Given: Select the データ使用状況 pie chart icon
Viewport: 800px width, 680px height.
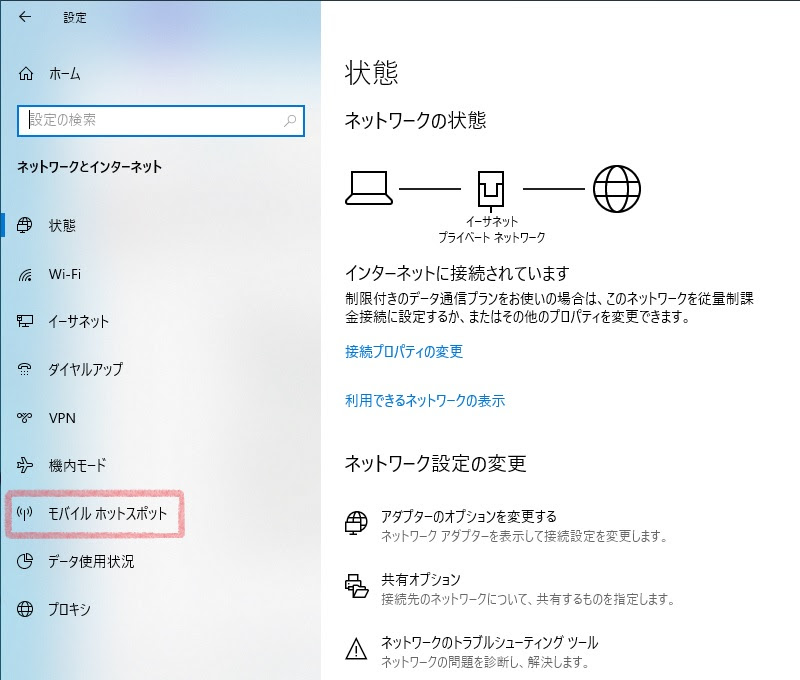Looking at the screenshot, I should point(24,561).
